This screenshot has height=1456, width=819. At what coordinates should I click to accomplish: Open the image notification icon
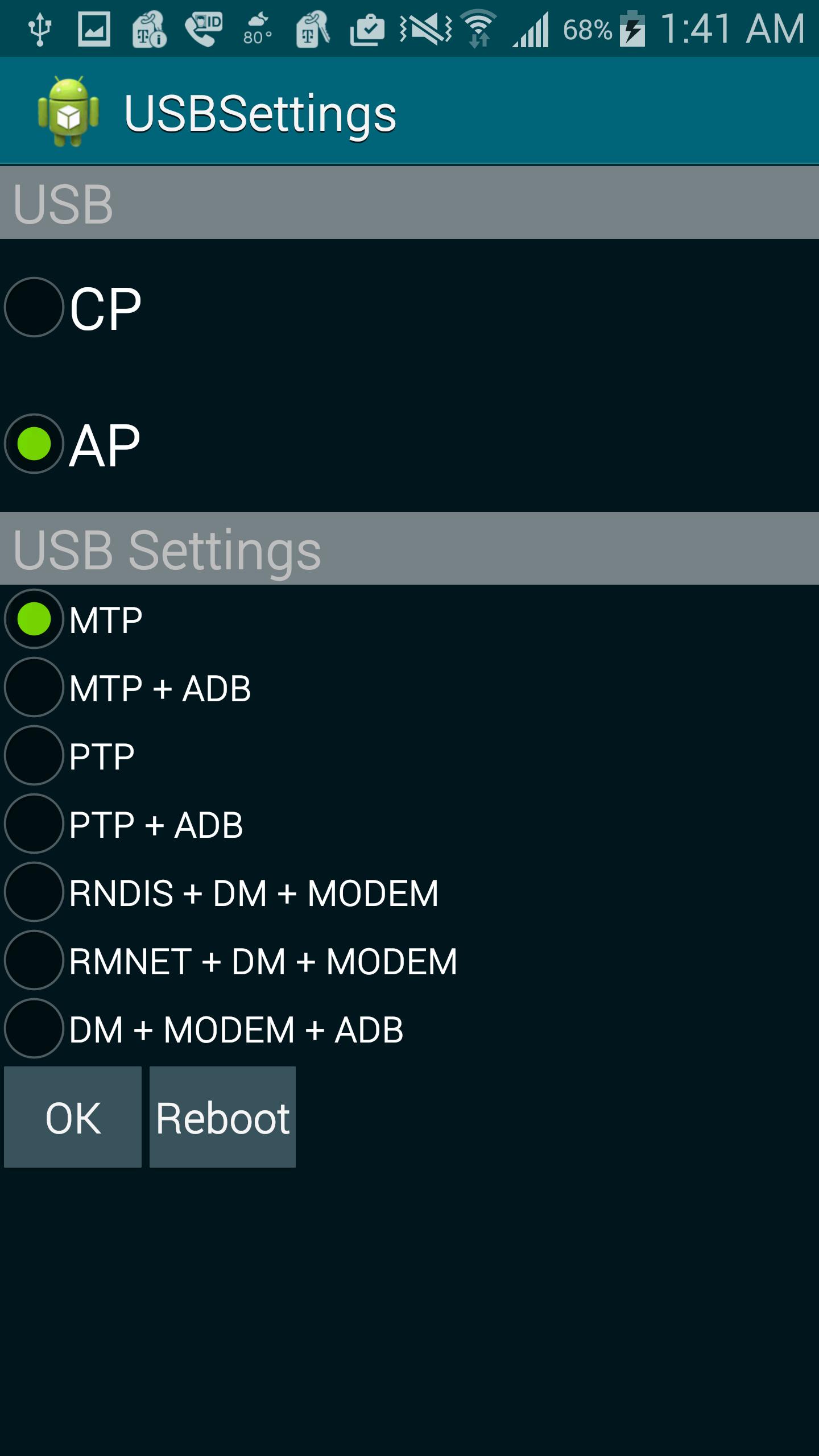coord(94,29)
